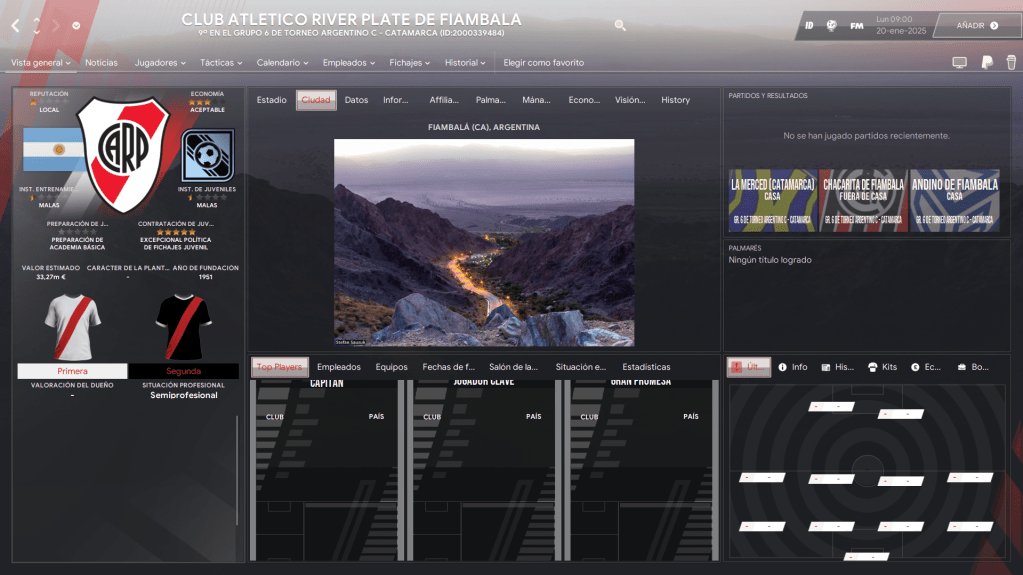Open the Kits panel with shirt icon
The width and height of the screenshot is (1023, 575).
[x=883, y=367]
